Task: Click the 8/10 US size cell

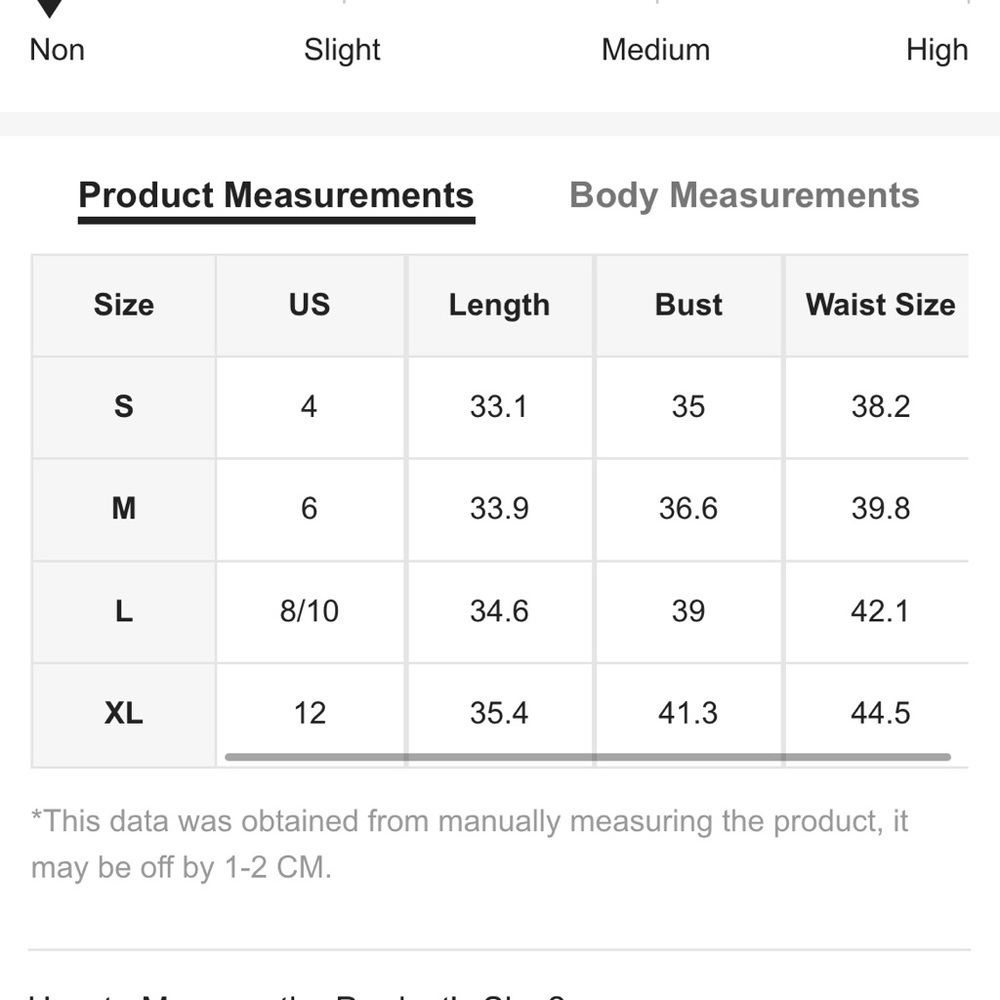Action: (309, 611)
